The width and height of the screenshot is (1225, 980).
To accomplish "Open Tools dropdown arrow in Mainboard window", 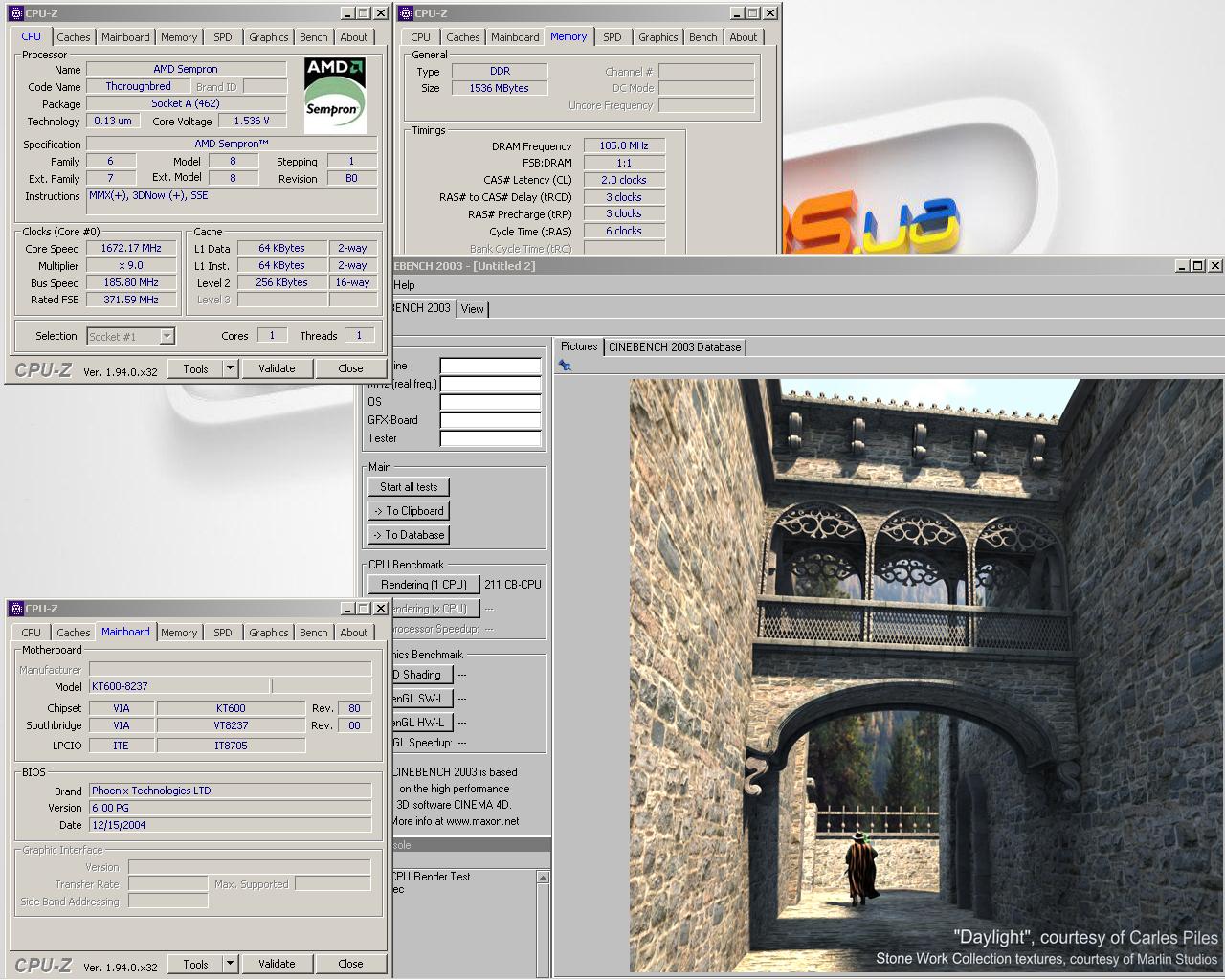I will [230, 964].
